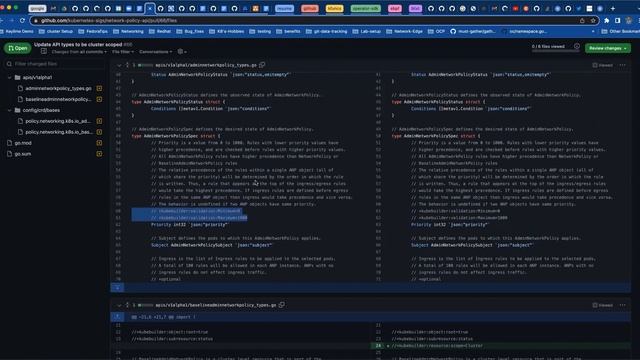
Task: Open the browser extensions puzzle icon
Action: click(x=607, y=20)
